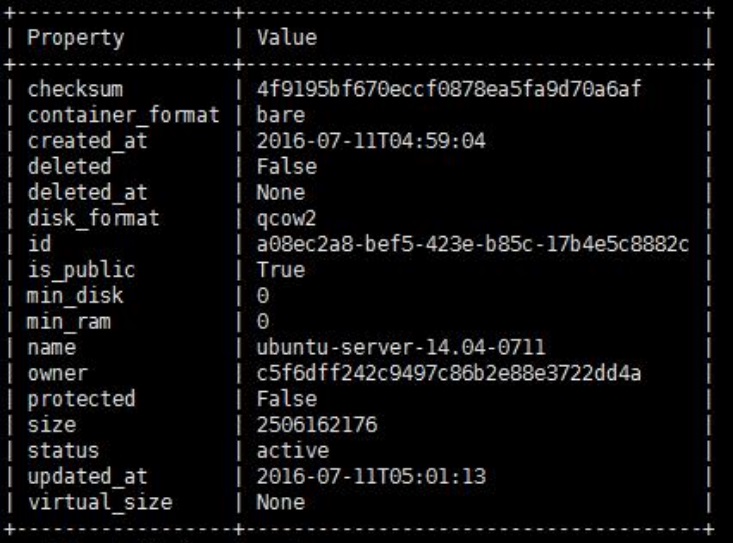Click the protected property label
Screen dimensions: 733x543
[81, 399]
